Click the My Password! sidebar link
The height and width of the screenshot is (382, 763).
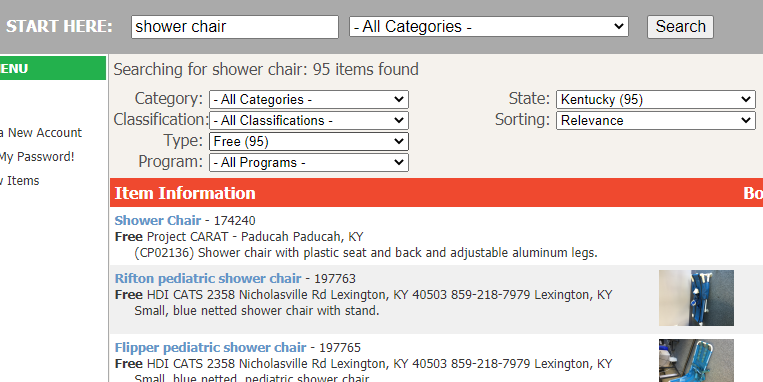tap(37, 157)
